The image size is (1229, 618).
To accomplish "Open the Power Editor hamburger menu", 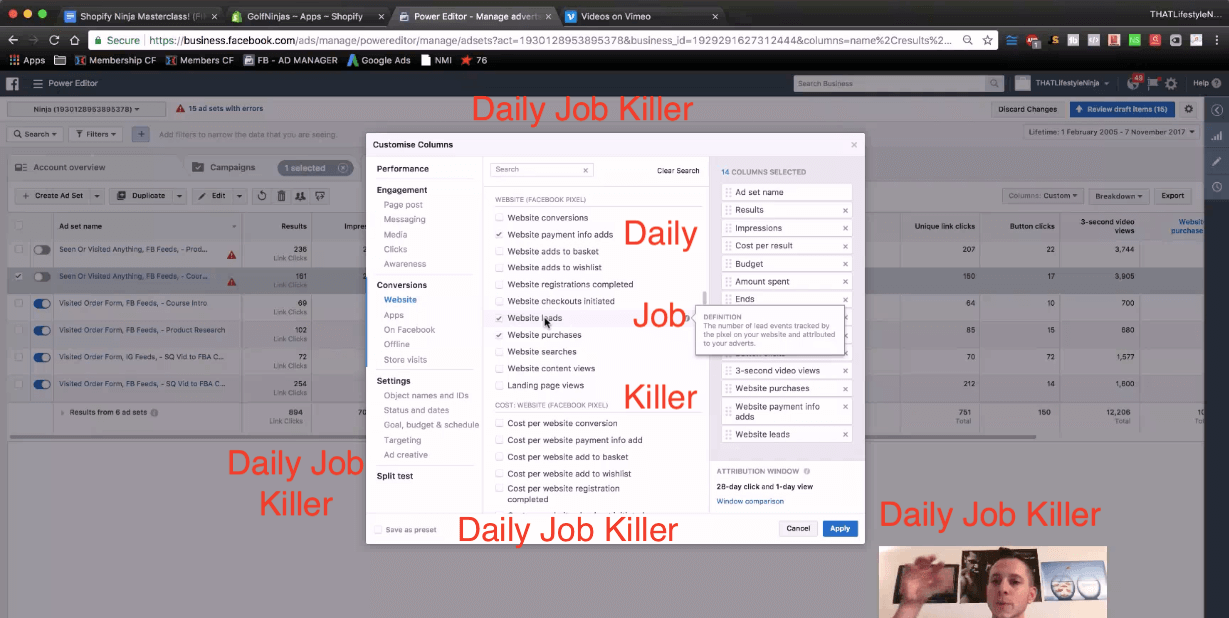I will 38,84.
